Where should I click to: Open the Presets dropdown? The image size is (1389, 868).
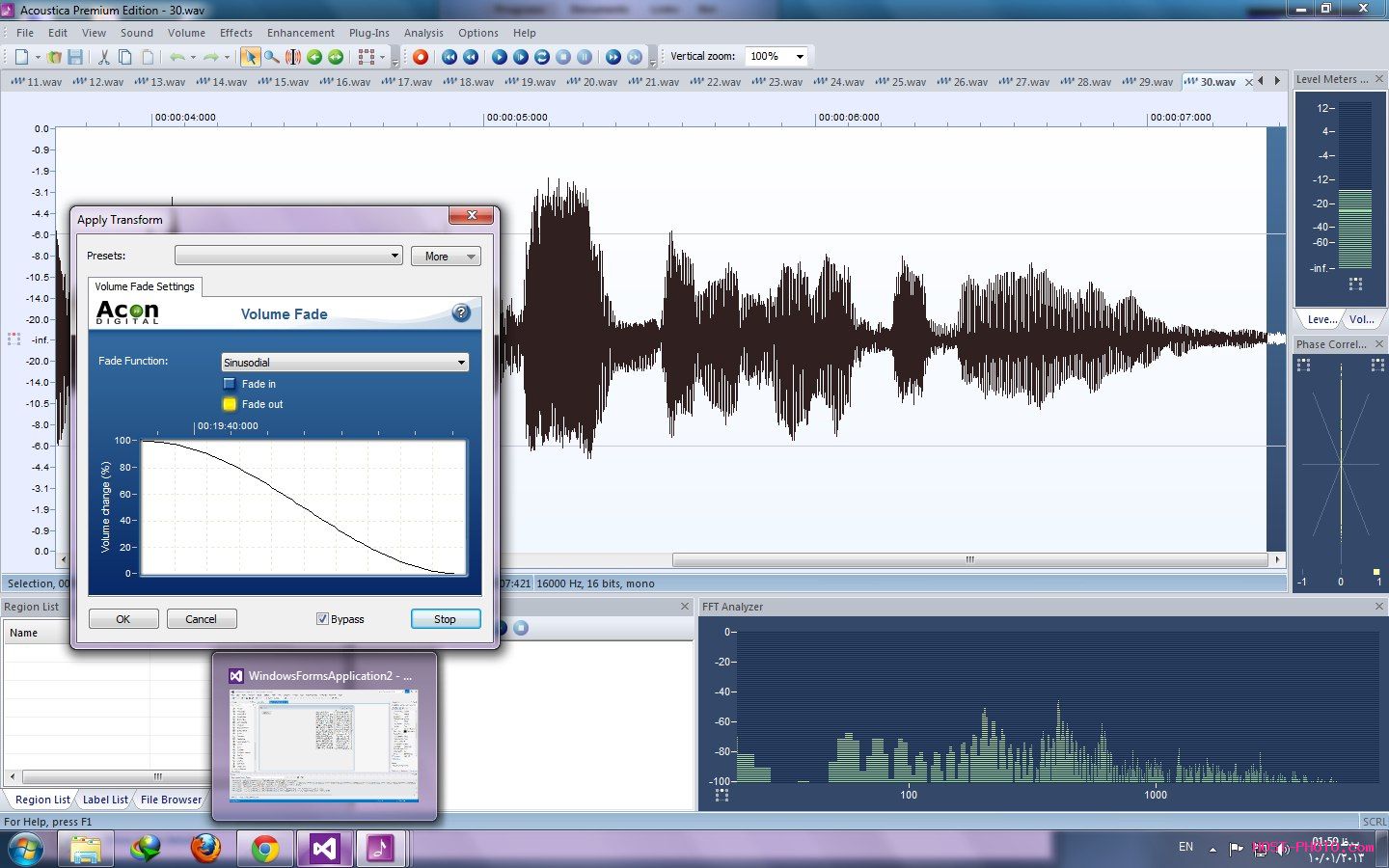pos(288,256)
